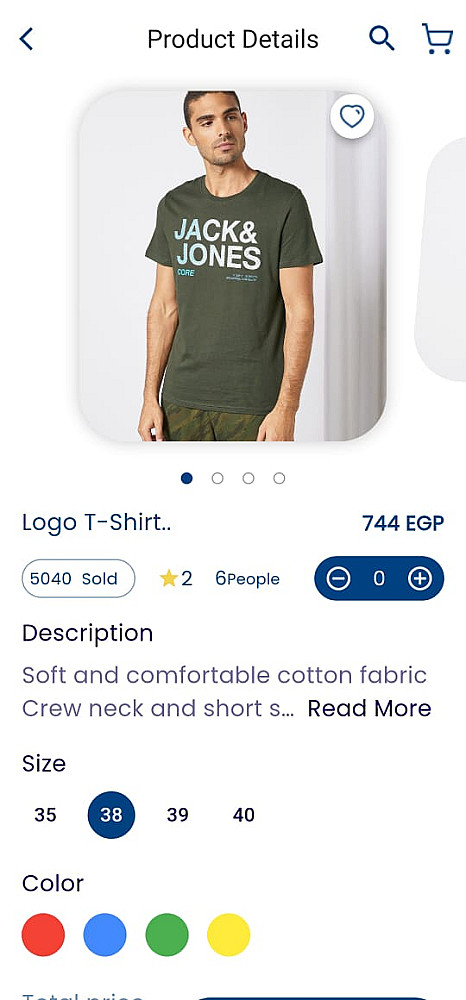Tap the star rating icon
The height and width of the screenshot is (1000, 466).
coord(168,578)
